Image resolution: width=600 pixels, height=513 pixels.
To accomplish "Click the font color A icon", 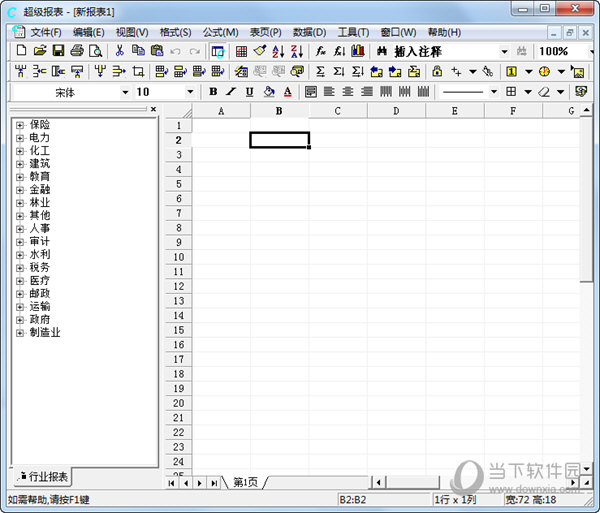I will 288,91.
